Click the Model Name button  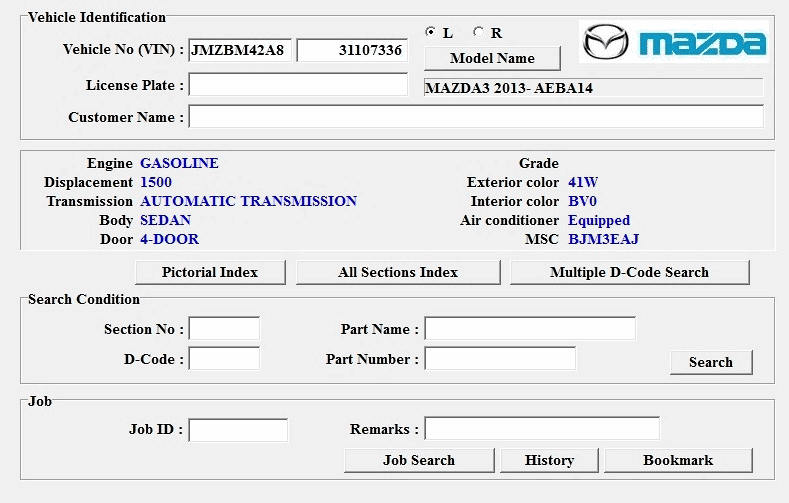[x=492, y=58]
